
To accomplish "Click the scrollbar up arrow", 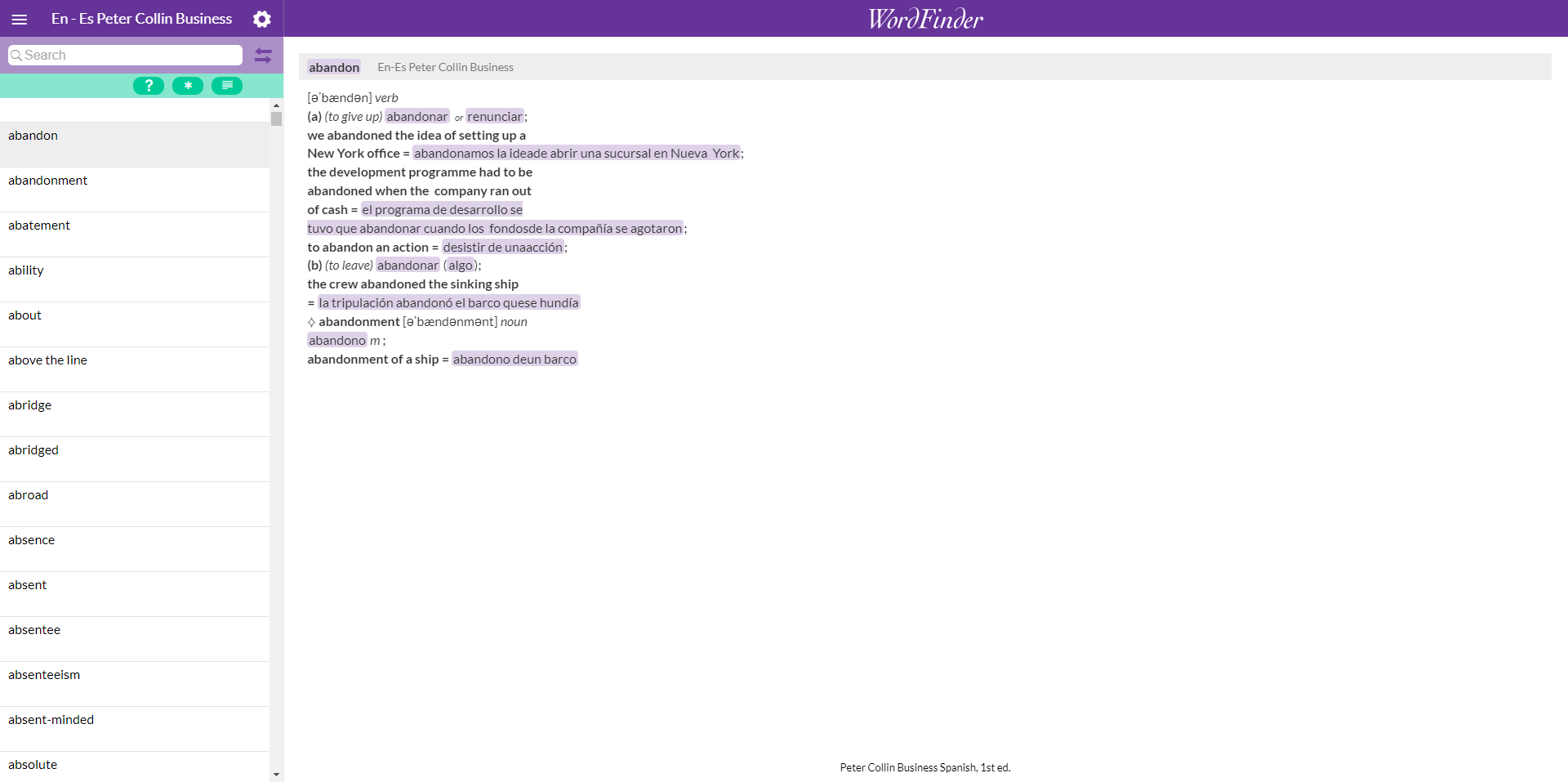I will pos(275,105).
